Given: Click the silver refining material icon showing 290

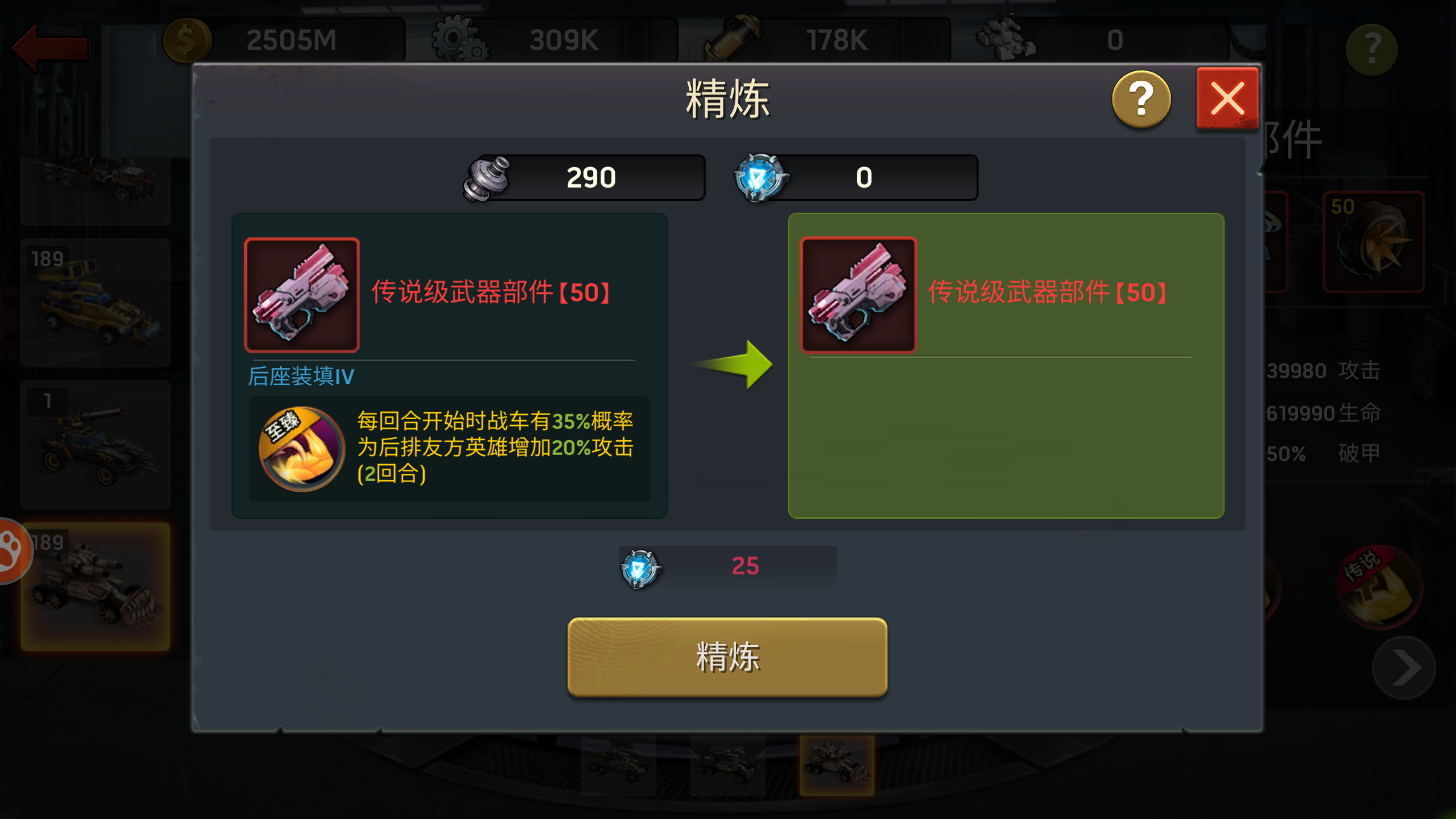Looking at the screenshot, I should (487, 178).
